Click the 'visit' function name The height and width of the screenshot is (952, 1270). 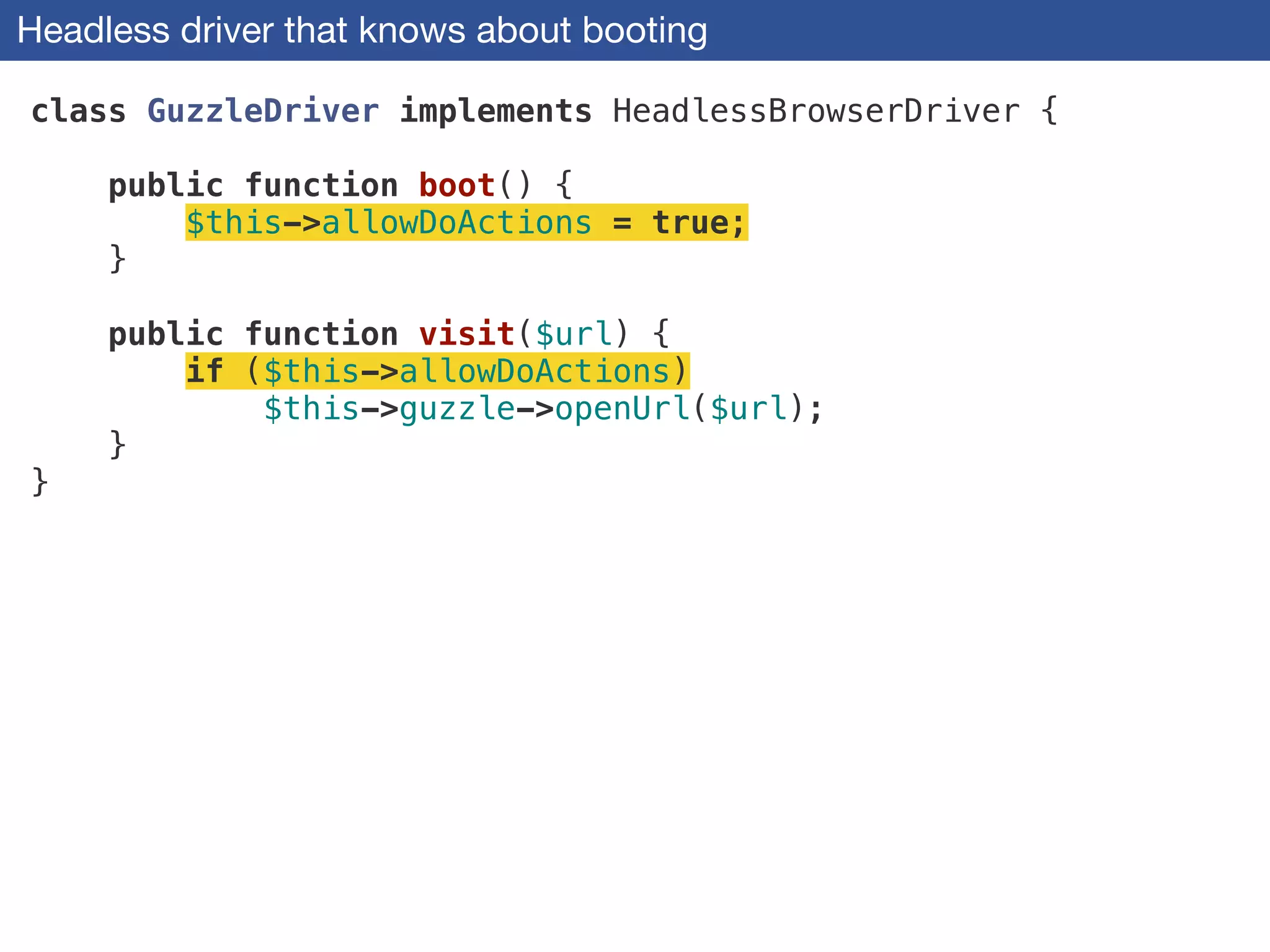coord(467,334)
